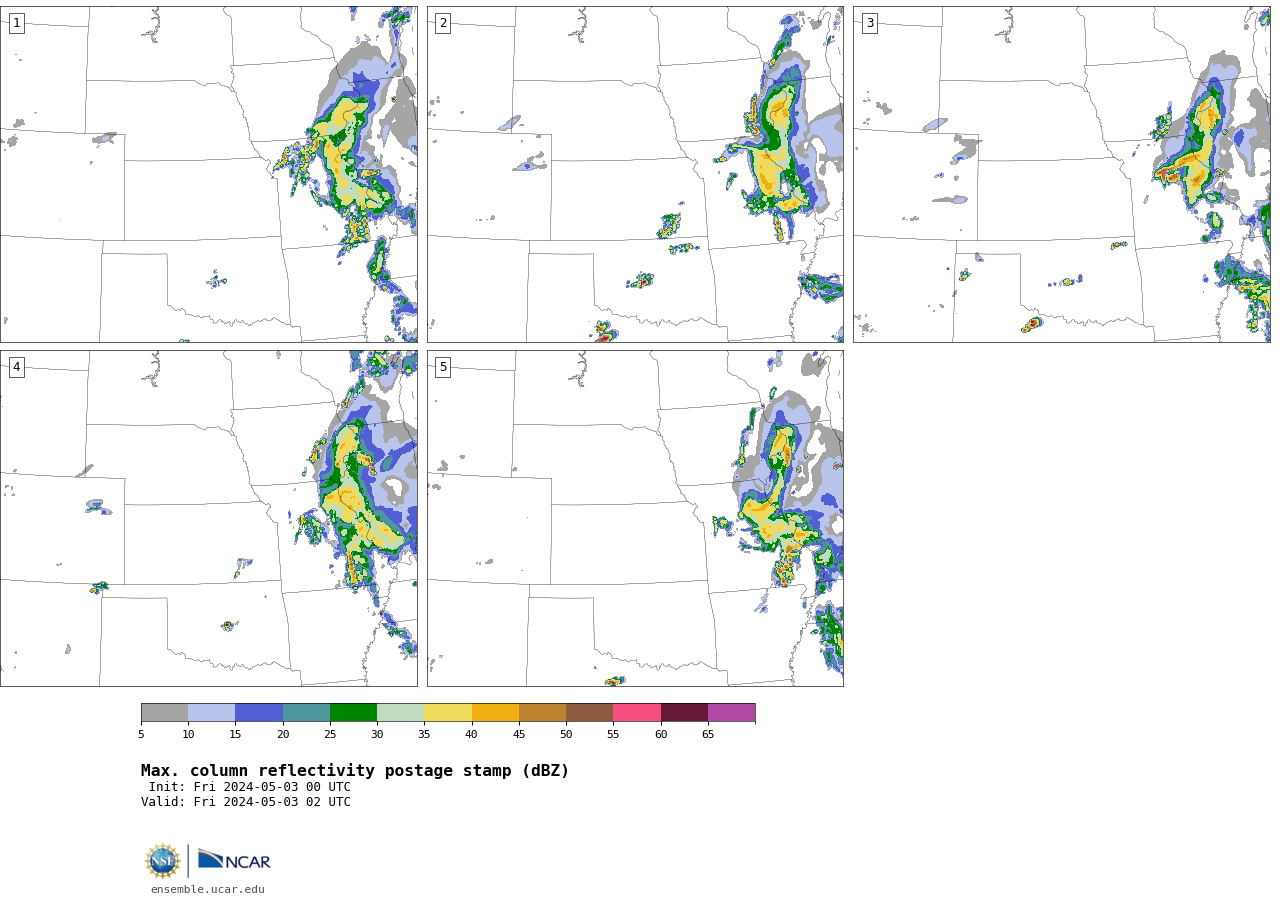Click the colorbar tick label 60

(661, 735)
